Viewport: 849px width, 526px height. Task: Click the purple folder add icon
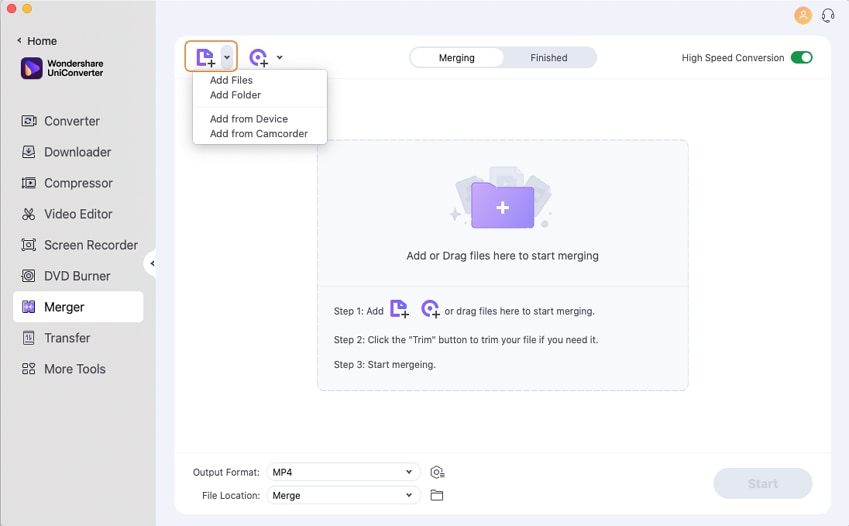(502, 205)
